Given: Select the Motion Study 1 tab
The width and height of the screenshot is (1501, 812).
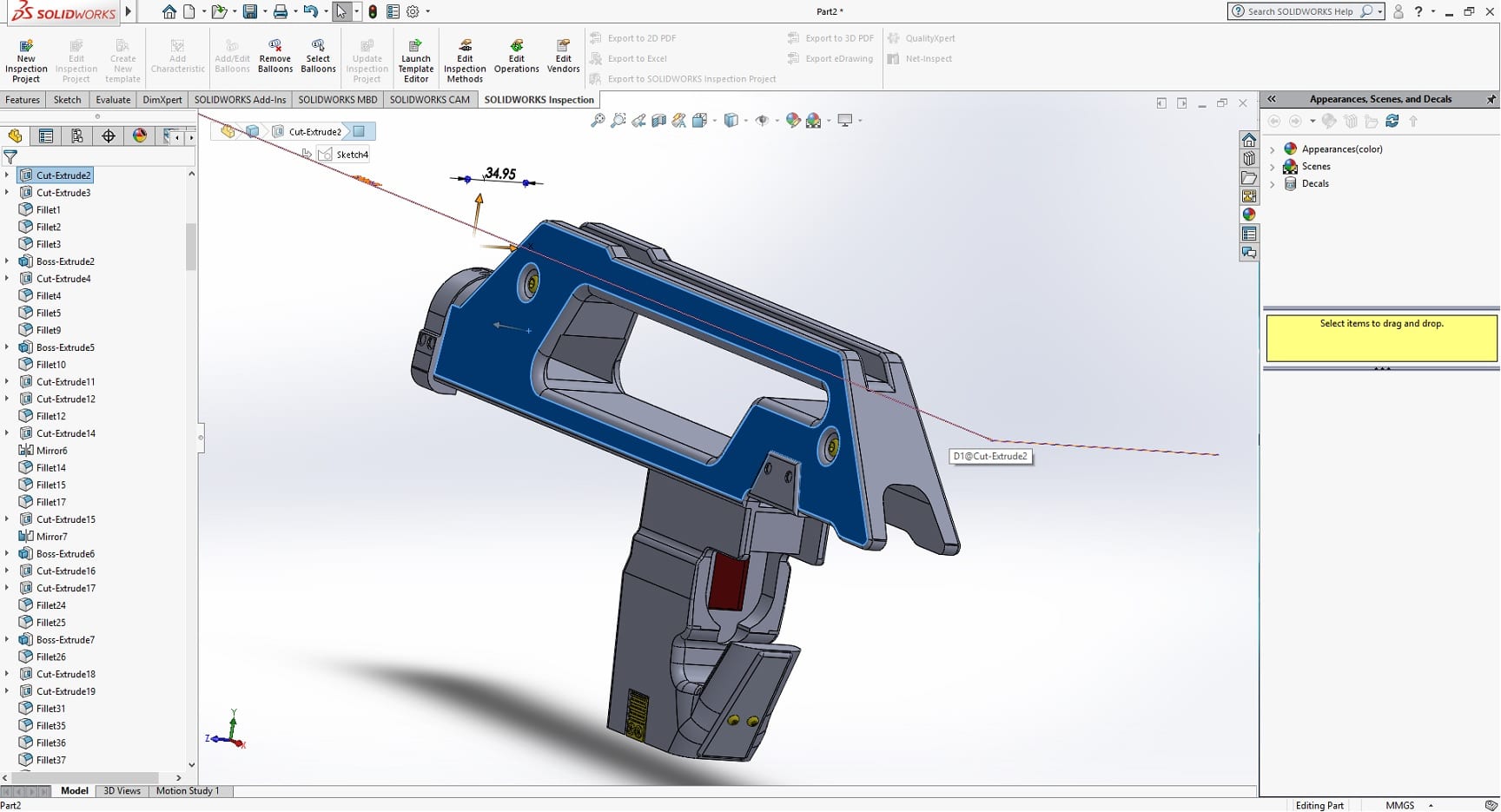Looking at the screenshot, I should pos(187,791).
